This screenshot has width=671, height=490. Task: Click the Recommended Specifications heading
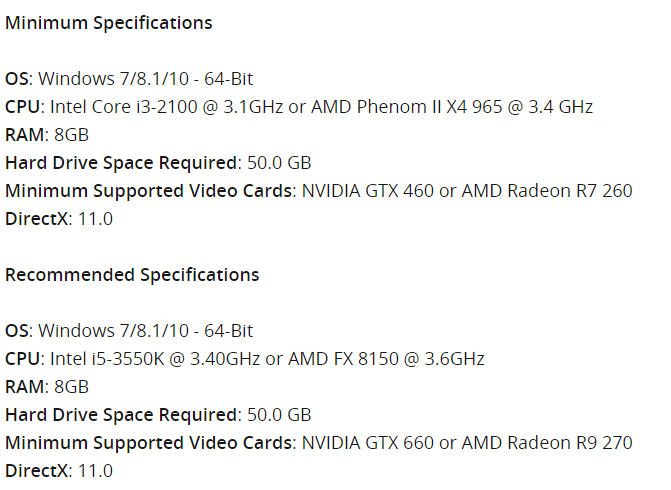tap(132, 275)
